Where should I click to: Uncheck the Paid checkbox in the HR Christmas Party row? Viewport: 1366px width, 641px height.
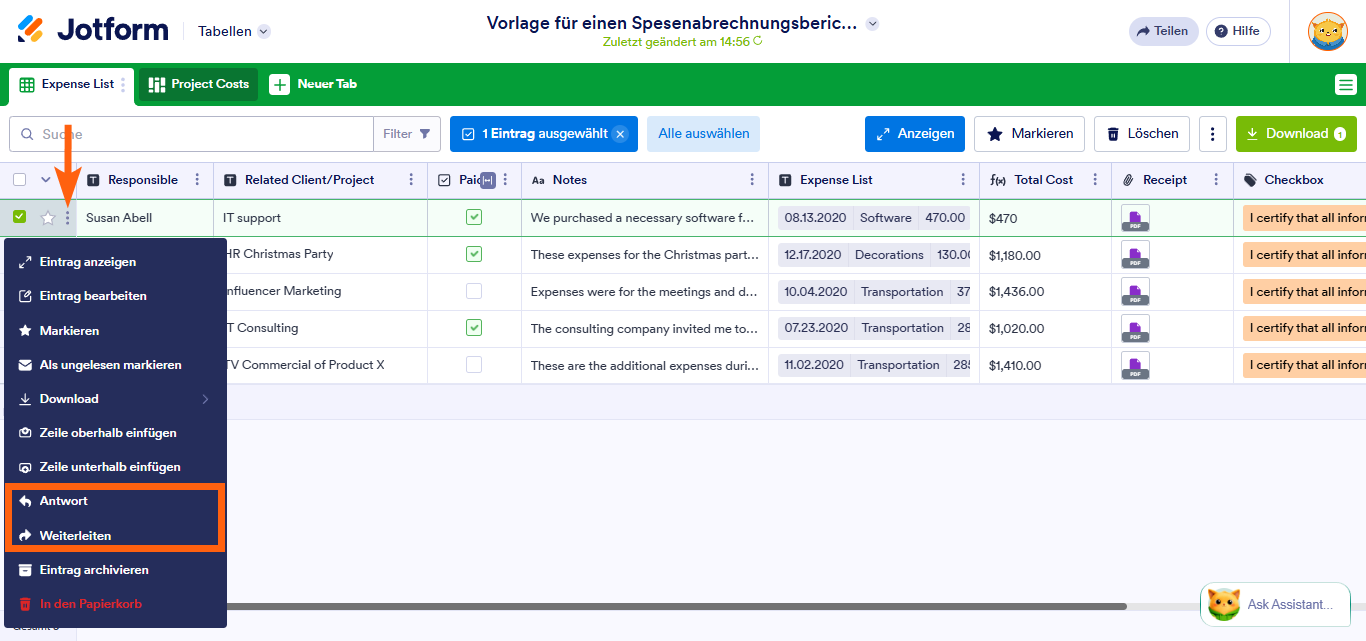tap(474, 254)
